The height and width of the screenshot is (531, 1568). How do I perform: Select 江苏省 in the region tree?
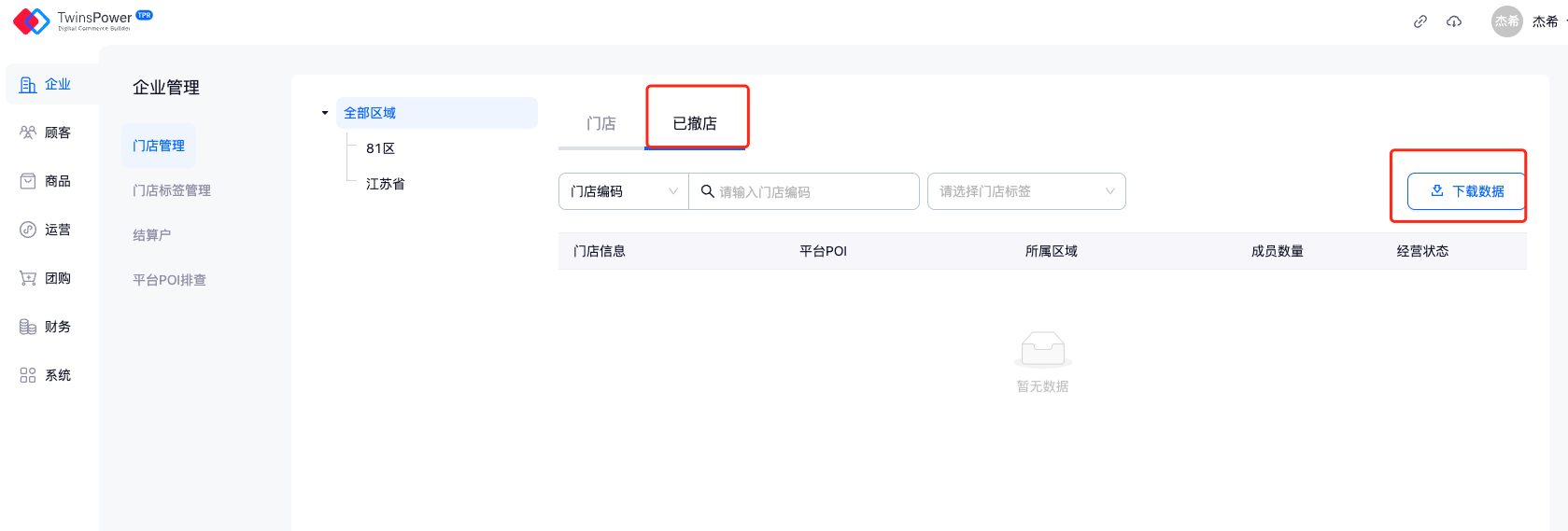click(x=386, y=184)
